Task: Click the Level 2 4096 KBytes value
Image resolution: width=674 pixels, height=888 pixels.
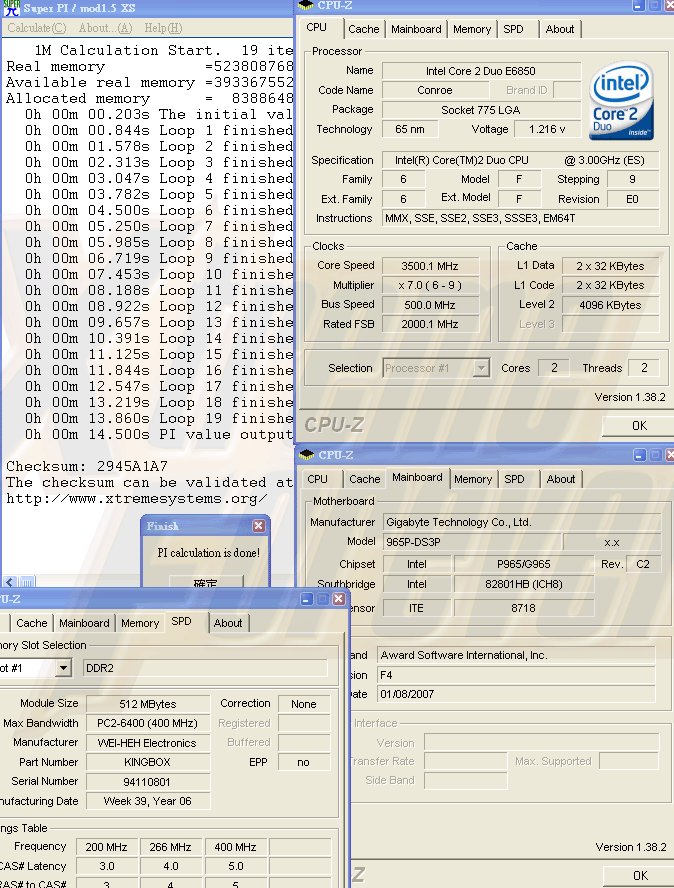Action: tap(610, 305)
